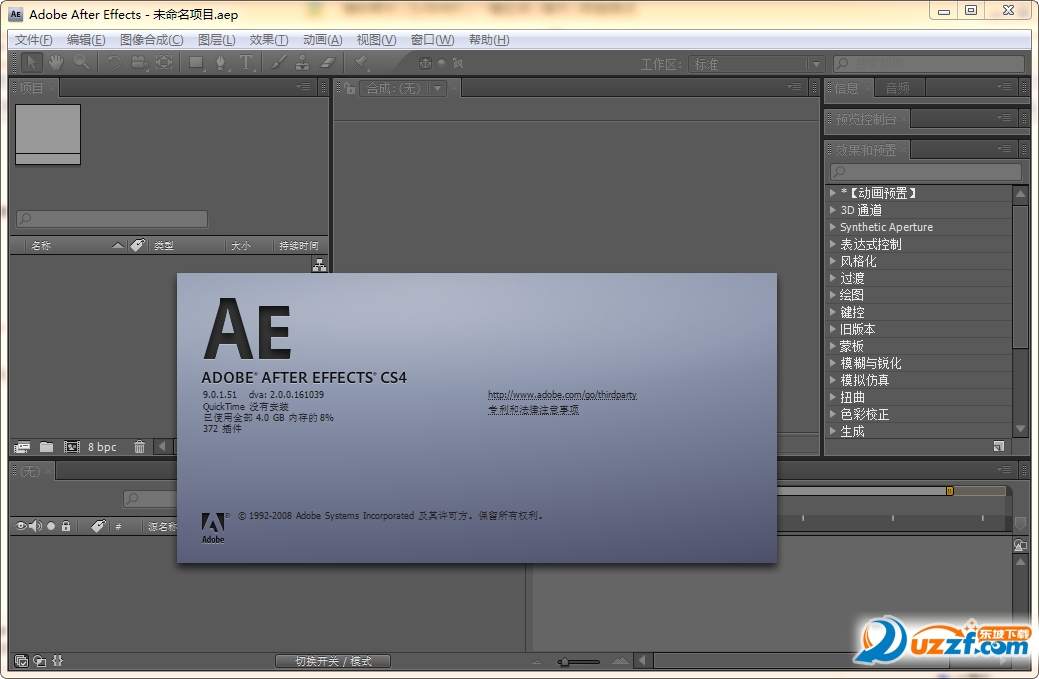Sort by 持续时间 column header
This screenshot has height=679, width=1039.
pyautogui.click(x=299, y=245)
